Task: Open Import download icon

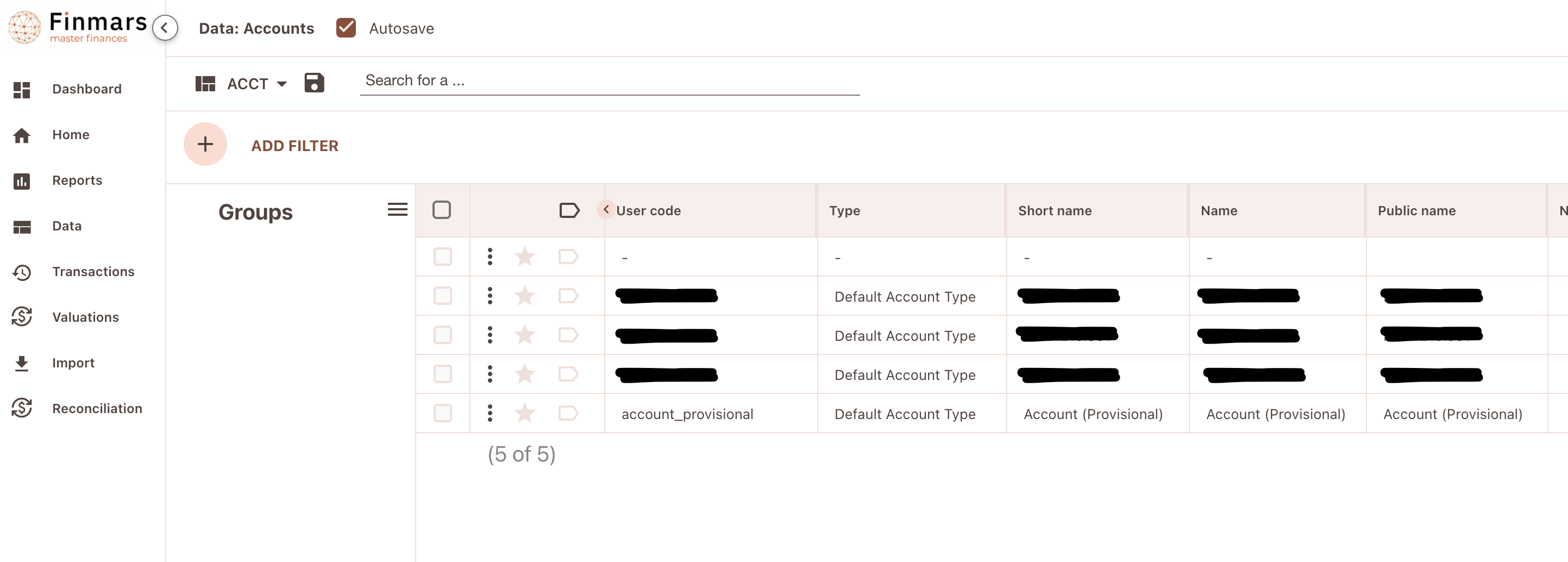Action: (x=22, y=364)
